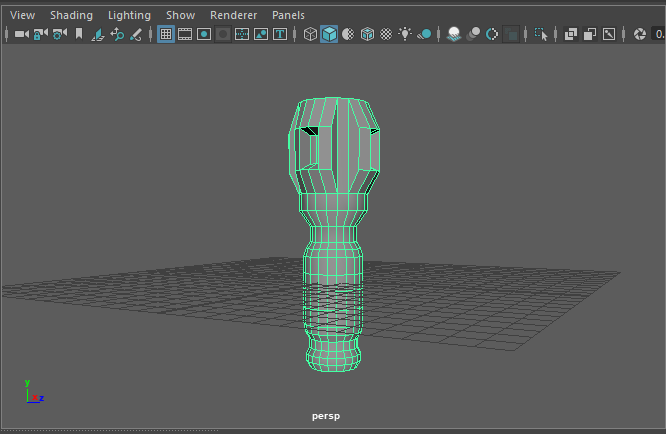Toggle the Motion Blur icon

pos(473,34)
